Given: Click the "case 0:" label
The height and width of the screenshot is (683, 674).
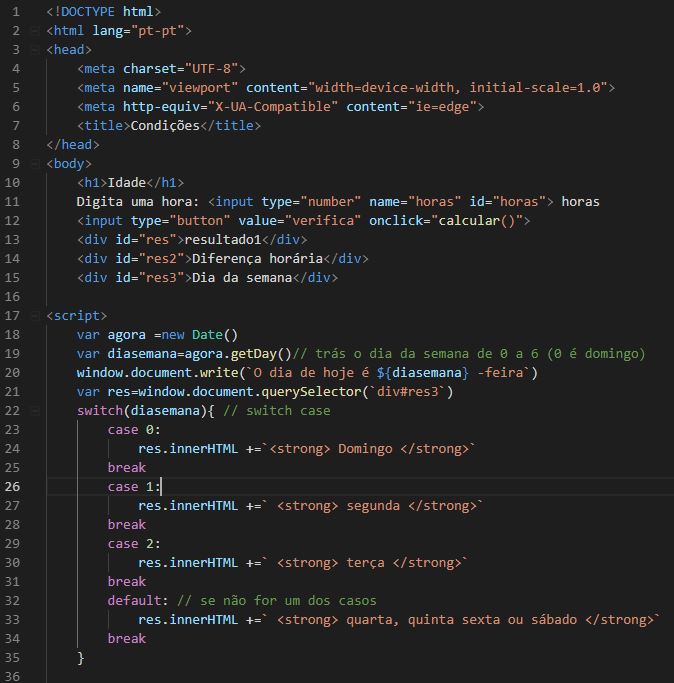Looking at the screenshot, I should [x=134, y=430].
